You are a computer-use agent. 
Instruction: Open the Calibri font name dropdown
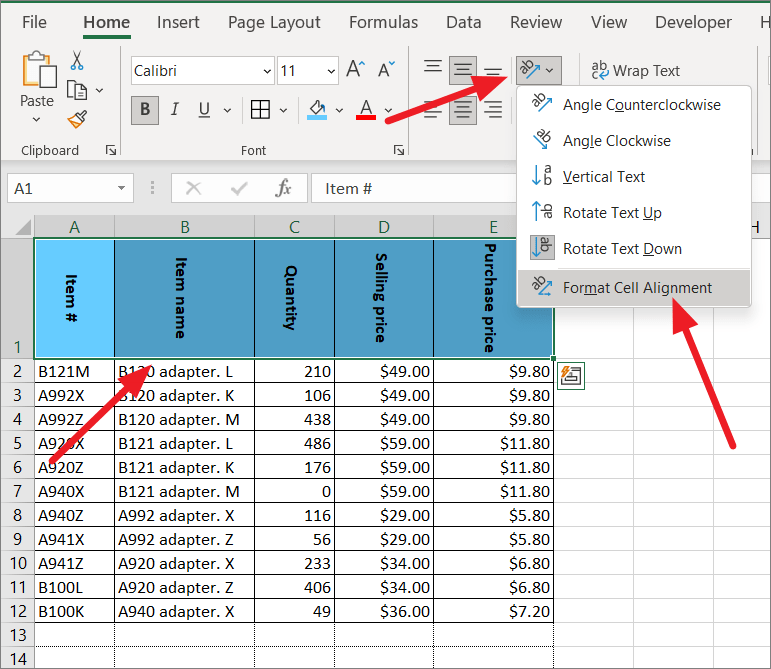pyautogui.click(x=267, y=71)
